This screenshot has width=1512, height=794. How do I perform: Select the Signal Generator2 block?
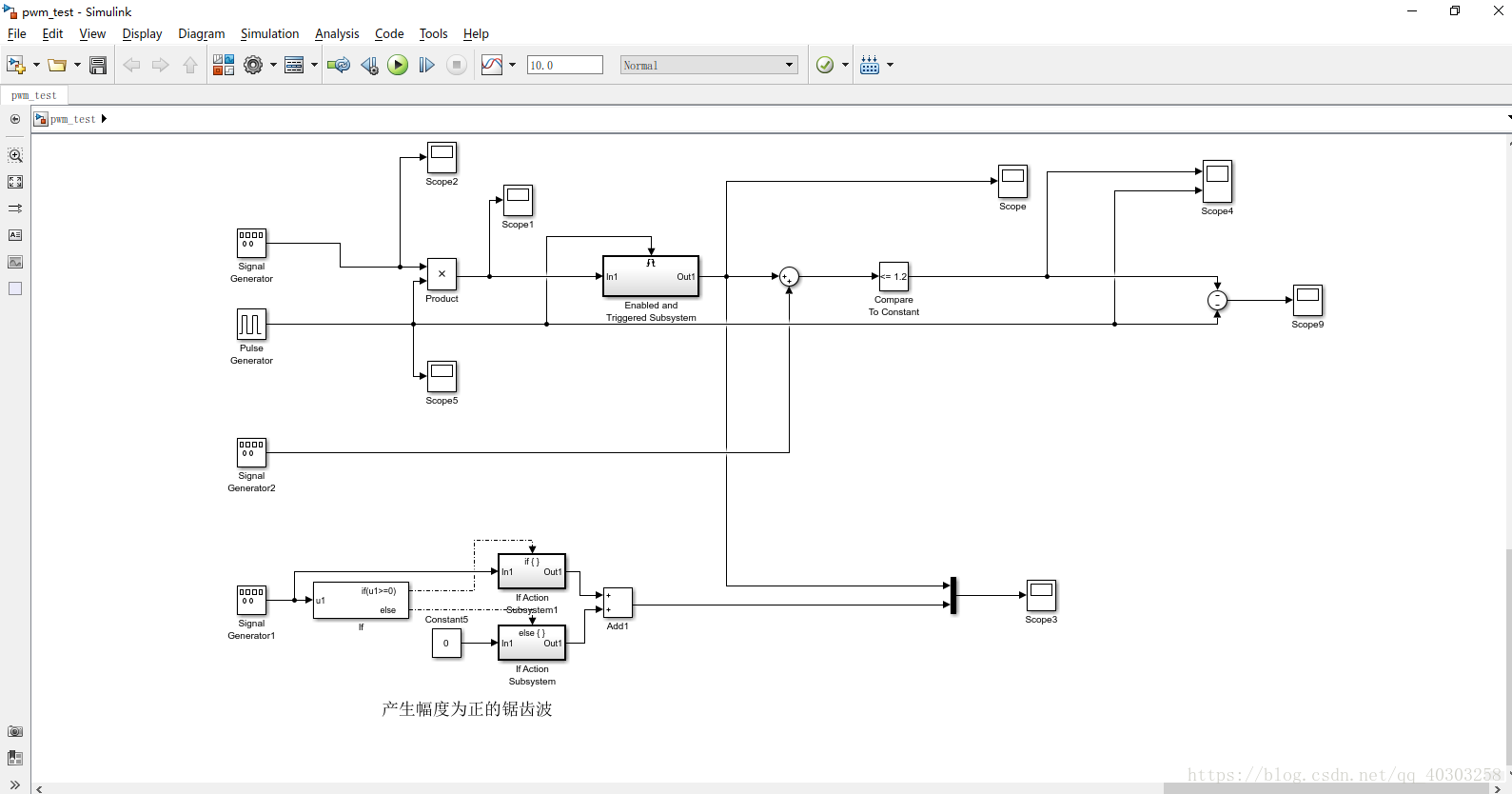251,452
